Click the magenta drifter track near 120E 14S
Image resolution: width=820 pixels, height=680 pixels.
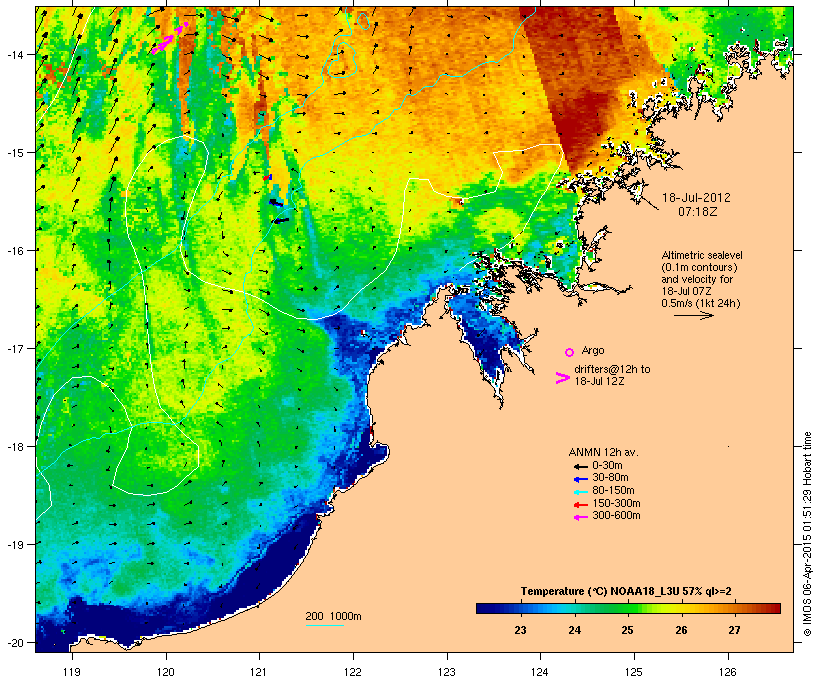tap(169, 39)
